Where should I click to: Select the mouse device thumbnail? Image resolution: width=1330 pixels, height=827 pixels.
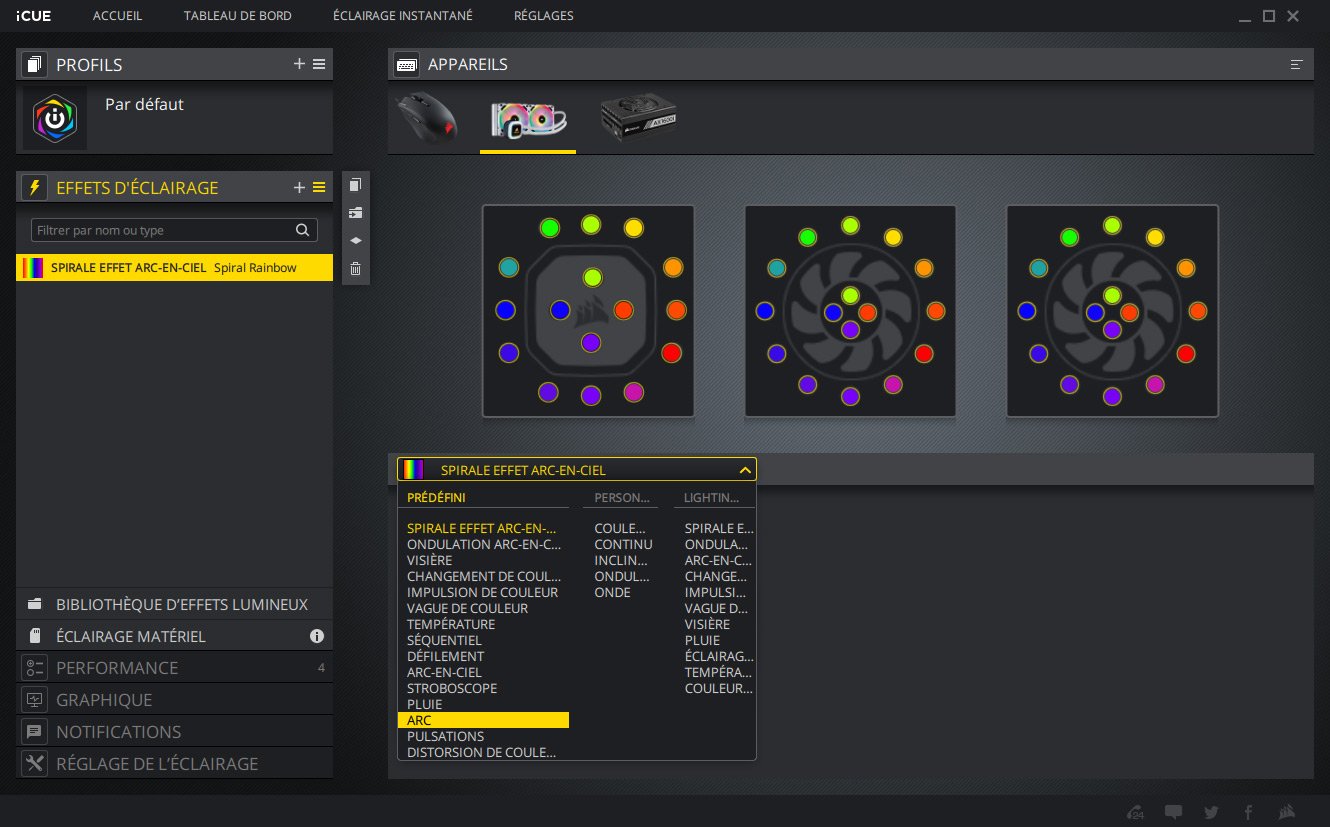point(428,120)
